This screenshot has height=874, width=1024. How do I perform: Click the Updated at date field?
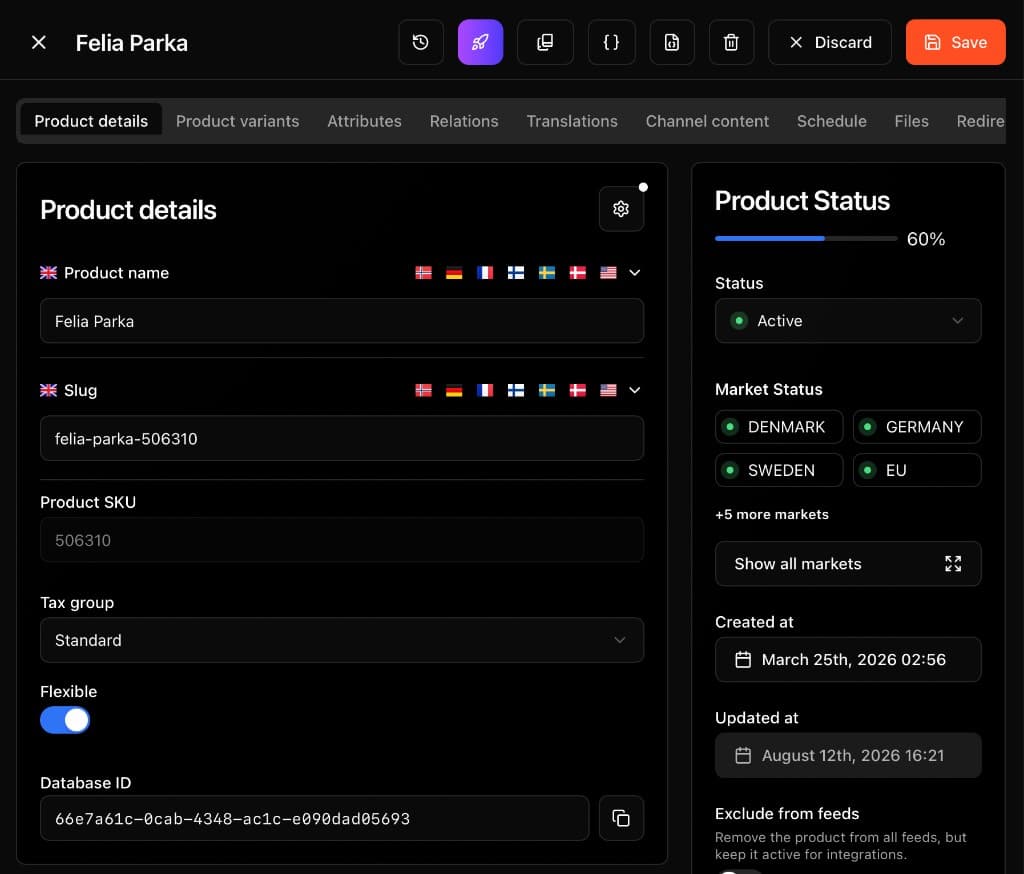click(848, 755)
